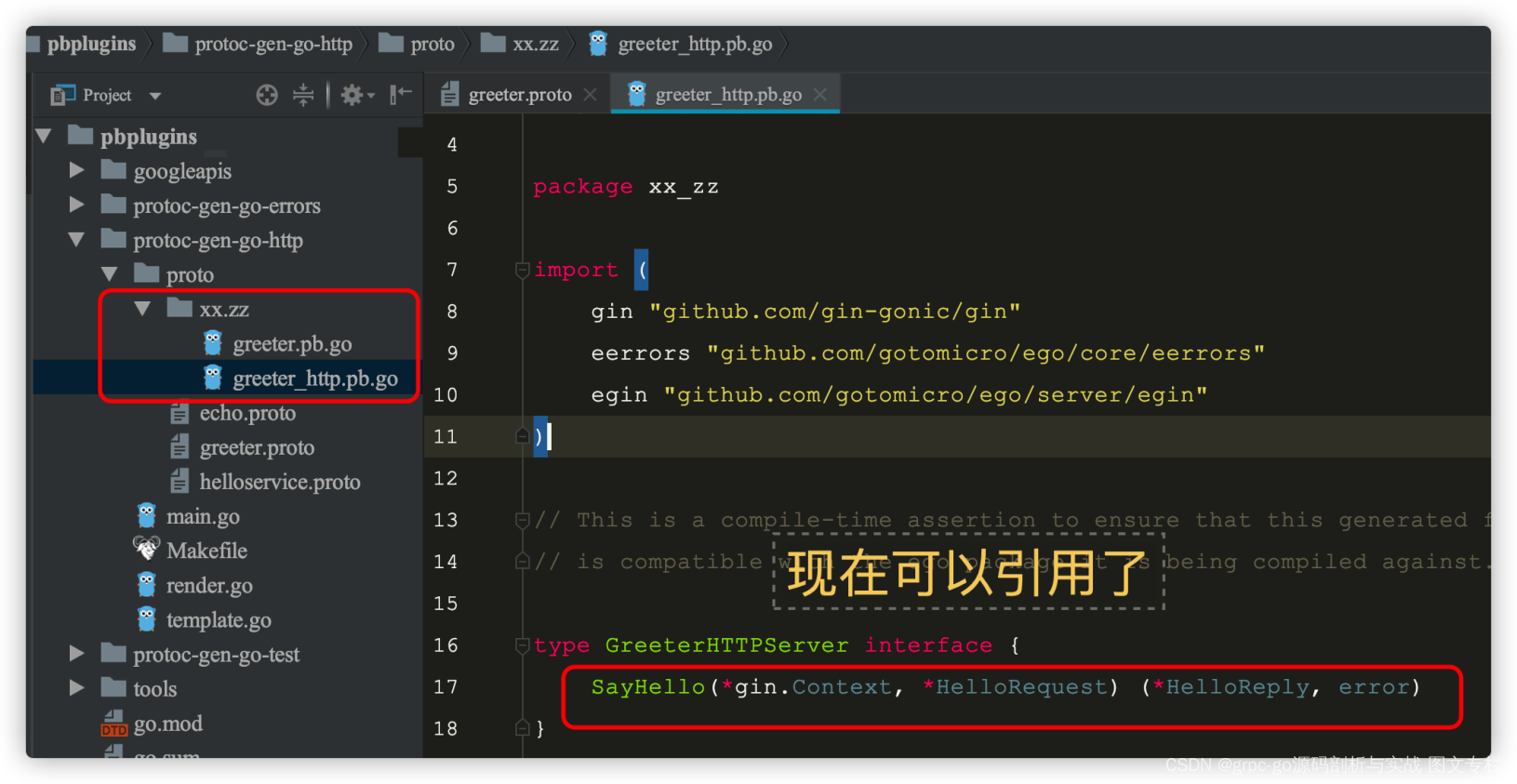The height and width of the screenshot is (784, 1517).
Task: Click protoc-gen-go-http breadcrumb
Action: coord(273,44)
